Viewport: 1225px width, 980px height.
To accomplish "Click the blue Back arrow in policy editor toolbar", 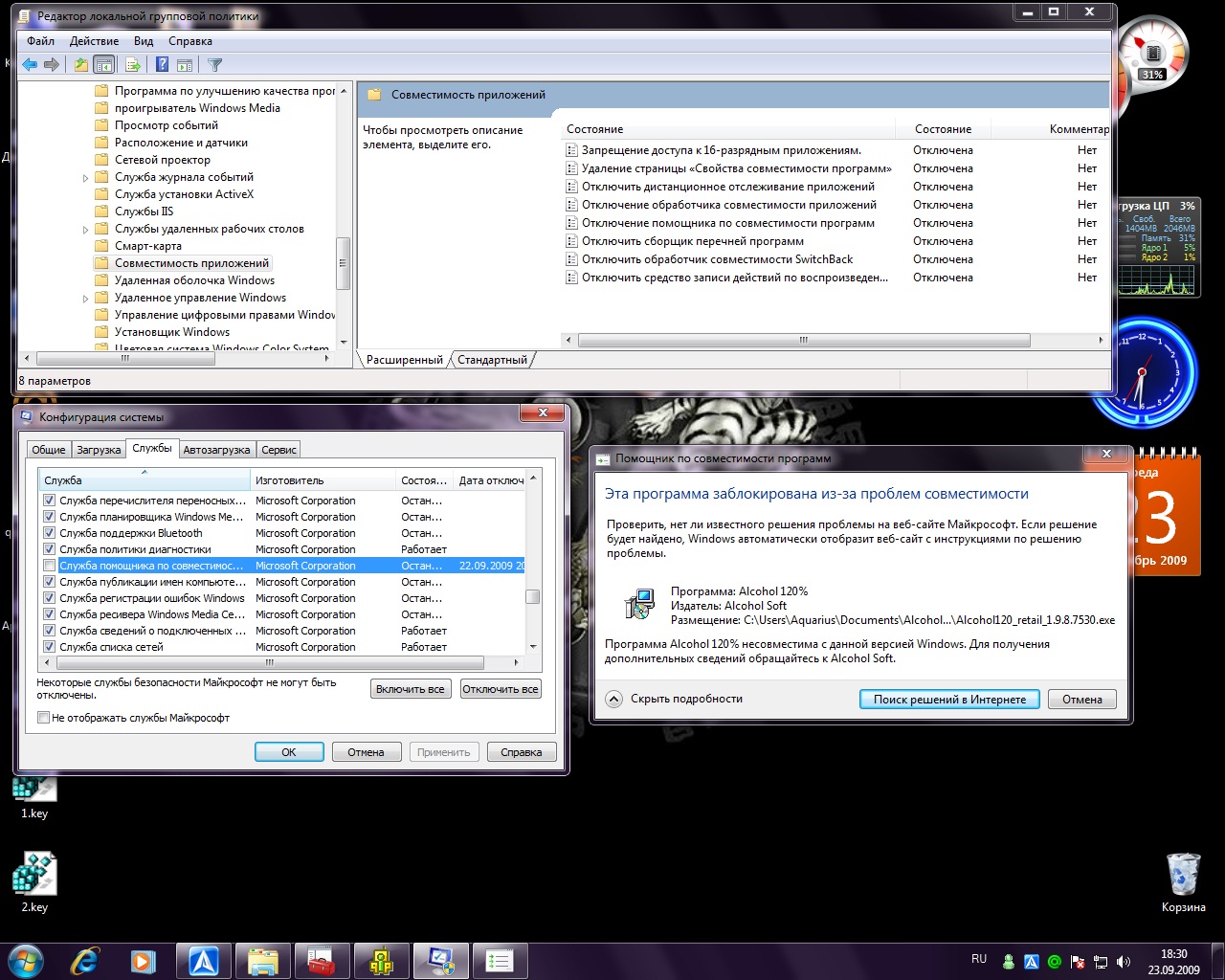I will click(30, 65).
